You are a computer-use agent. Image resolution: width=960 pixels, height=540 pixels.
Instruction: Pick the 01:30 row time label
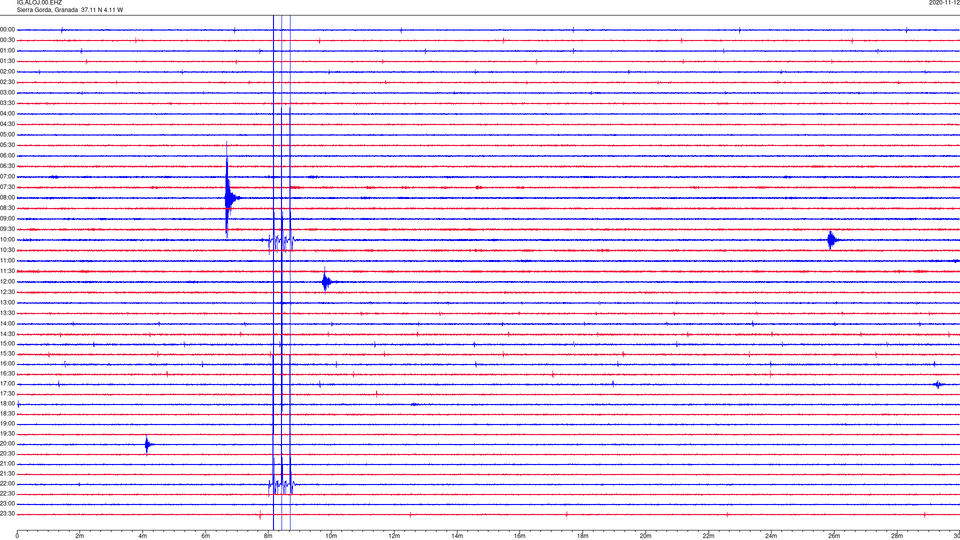7,61
